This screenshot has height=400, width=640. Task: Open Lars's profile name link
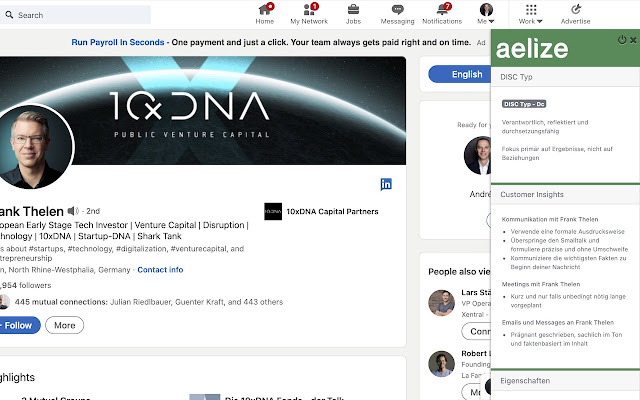[476, 292]
